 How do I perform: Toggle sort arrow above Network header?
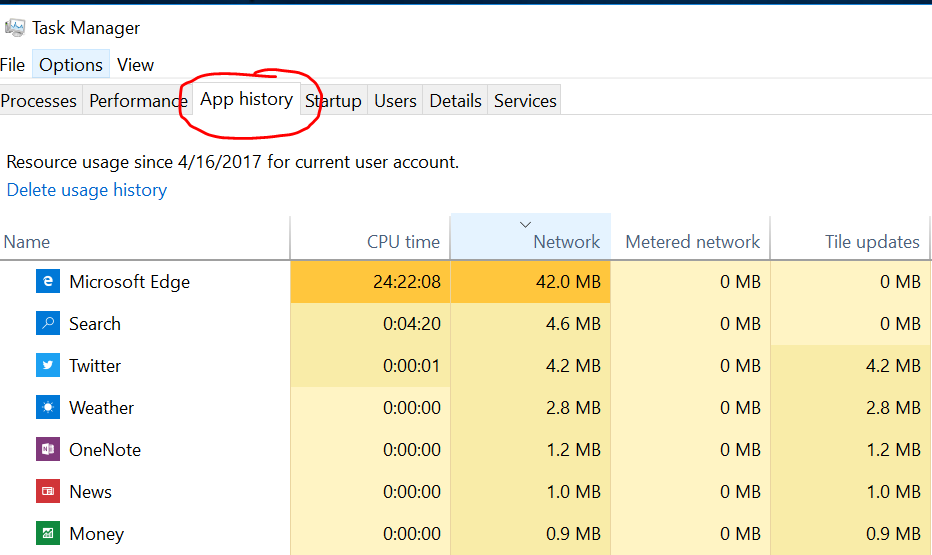[x=525, y=224]
